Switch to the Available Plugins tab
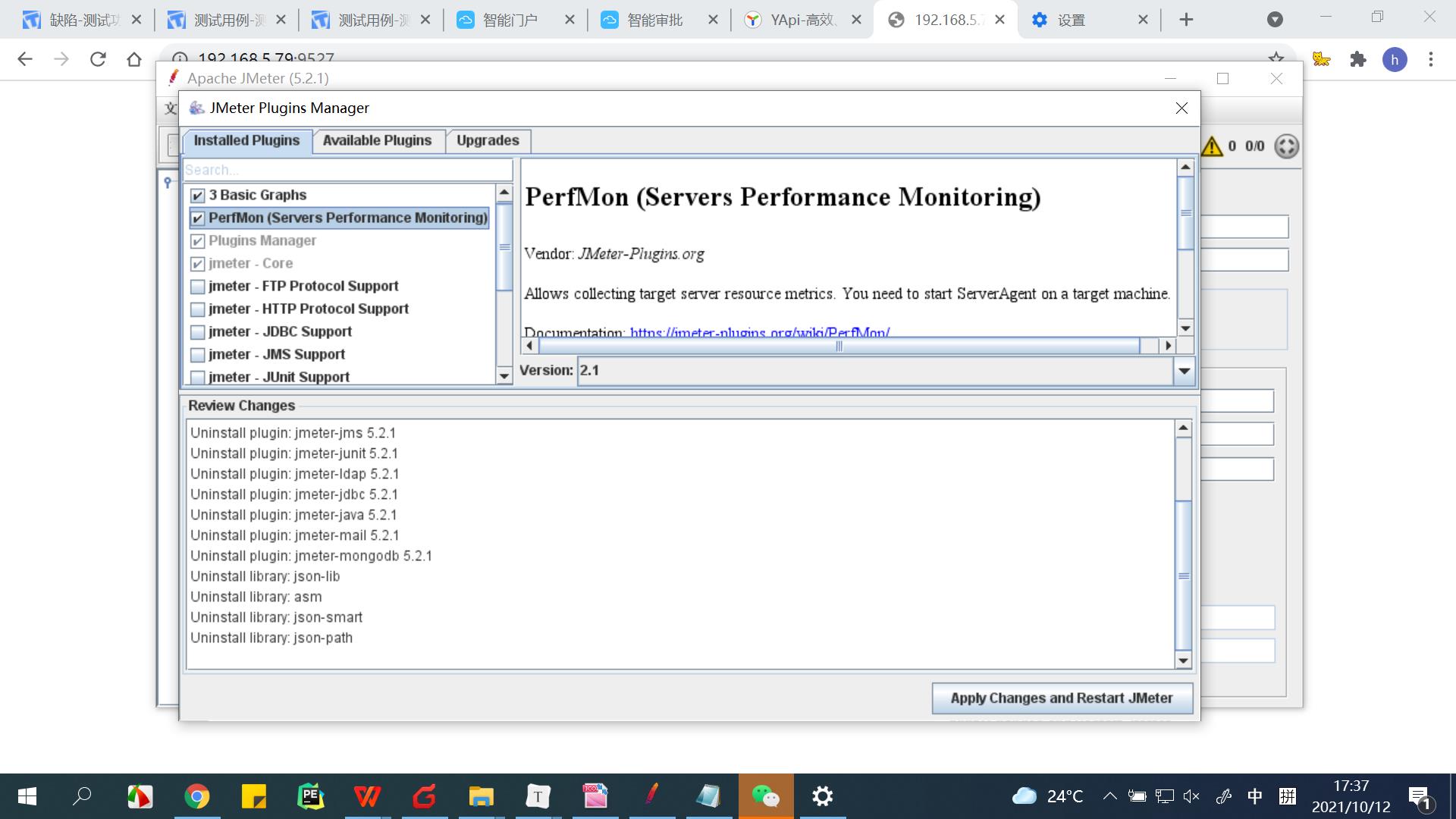Screen dimensions: 1456x819 [377, 140]
